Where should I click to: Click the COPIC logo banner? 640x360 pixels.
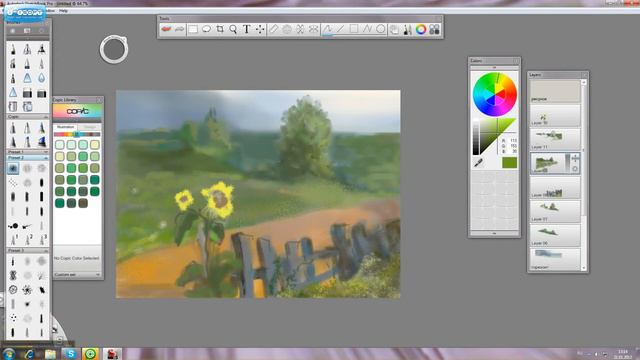[x=77, y=111]
